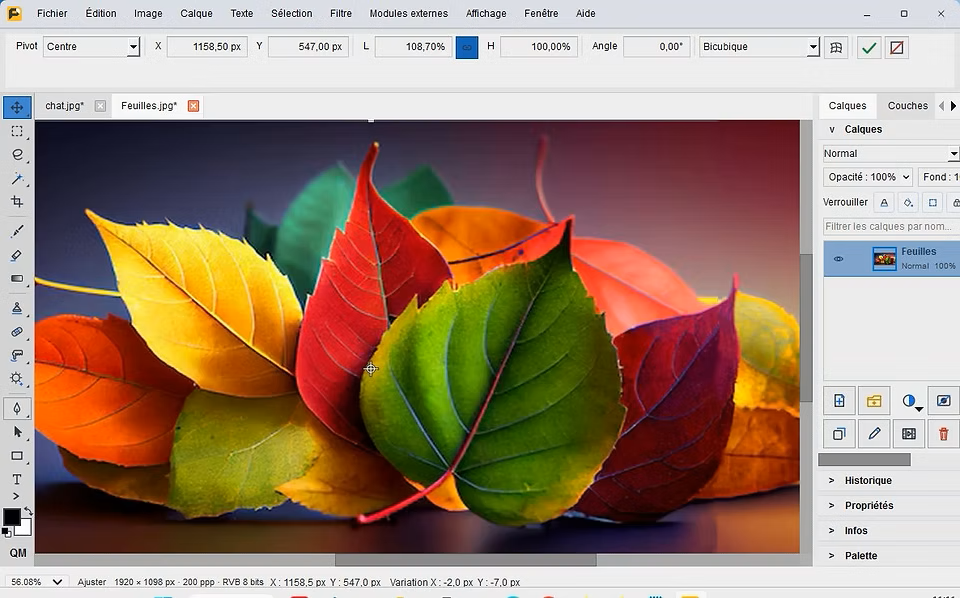
Task: Open the Filtre menu
Action: [341, 13]
